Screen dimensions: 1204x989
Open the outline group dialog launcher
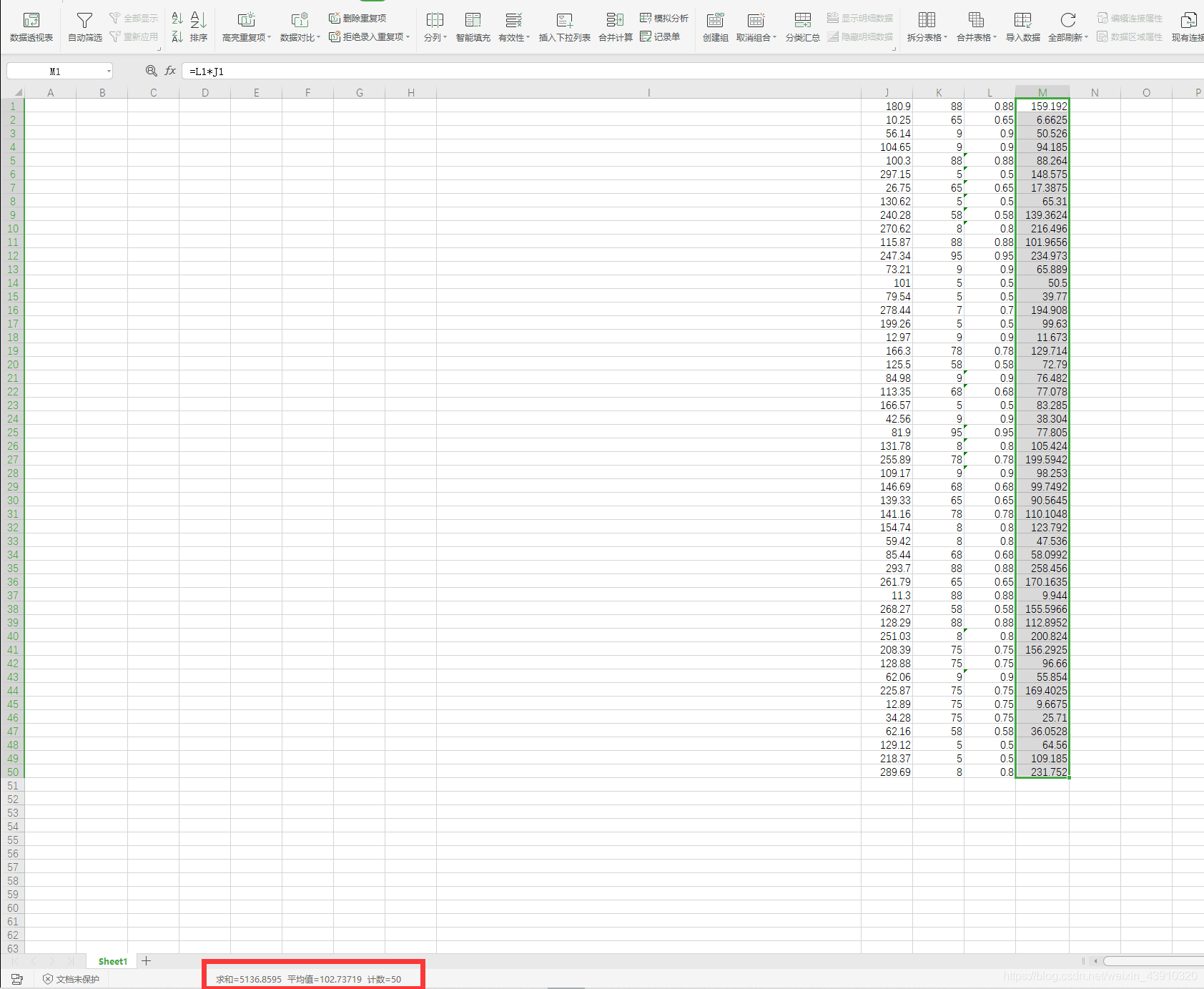point(894,49)
